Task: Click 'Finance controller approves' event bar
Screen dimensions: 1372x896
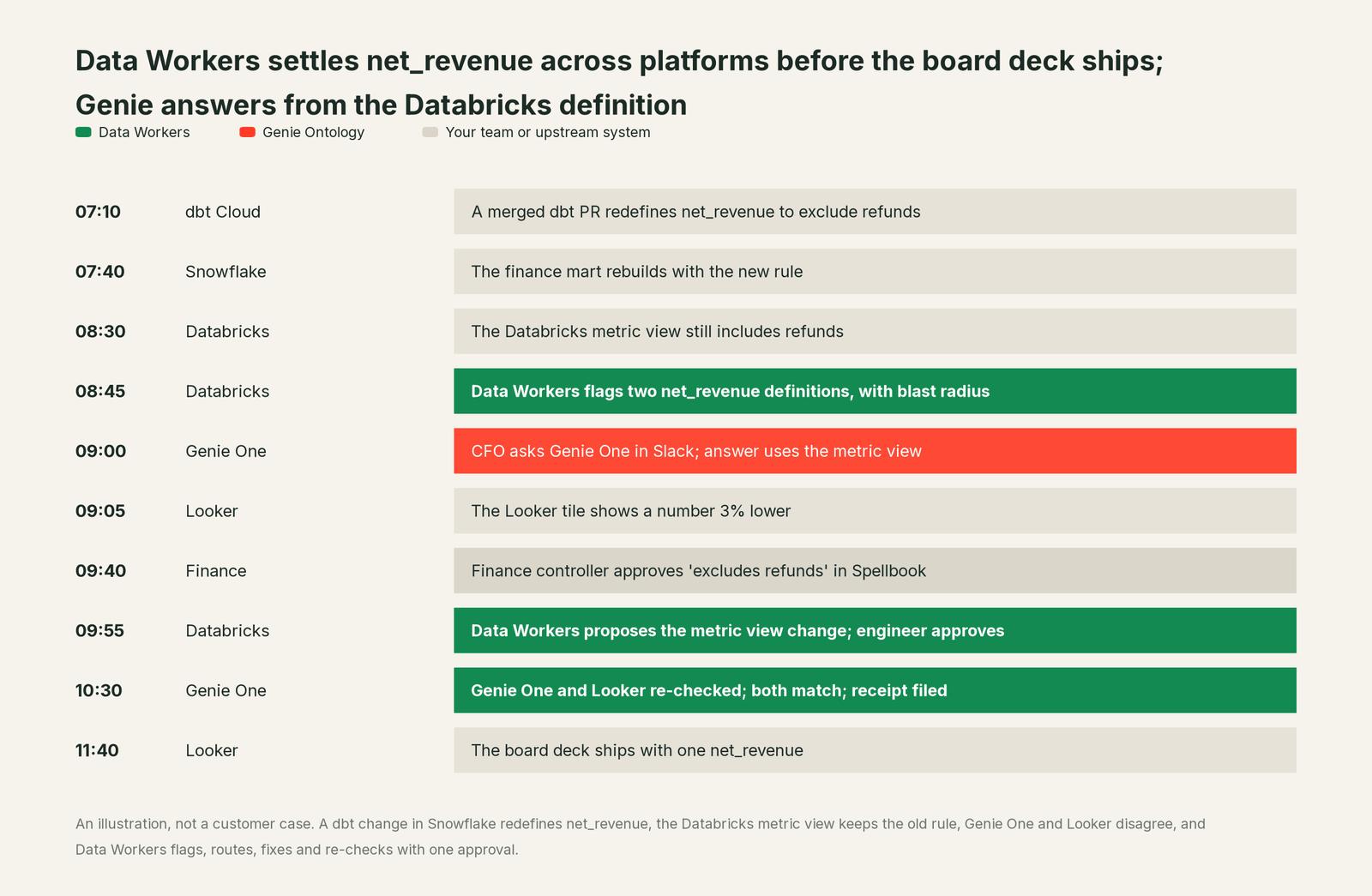Action: (875, 571)
